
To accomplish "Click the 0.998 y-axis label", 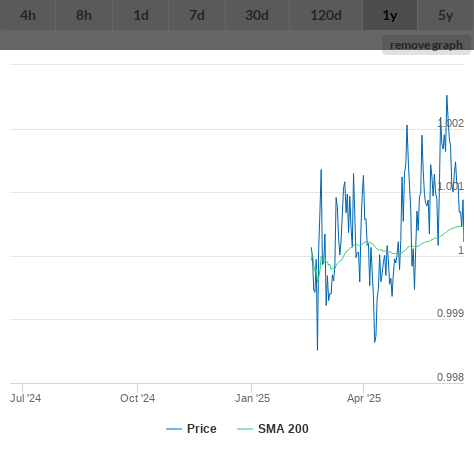I will (x=450, y=377).
